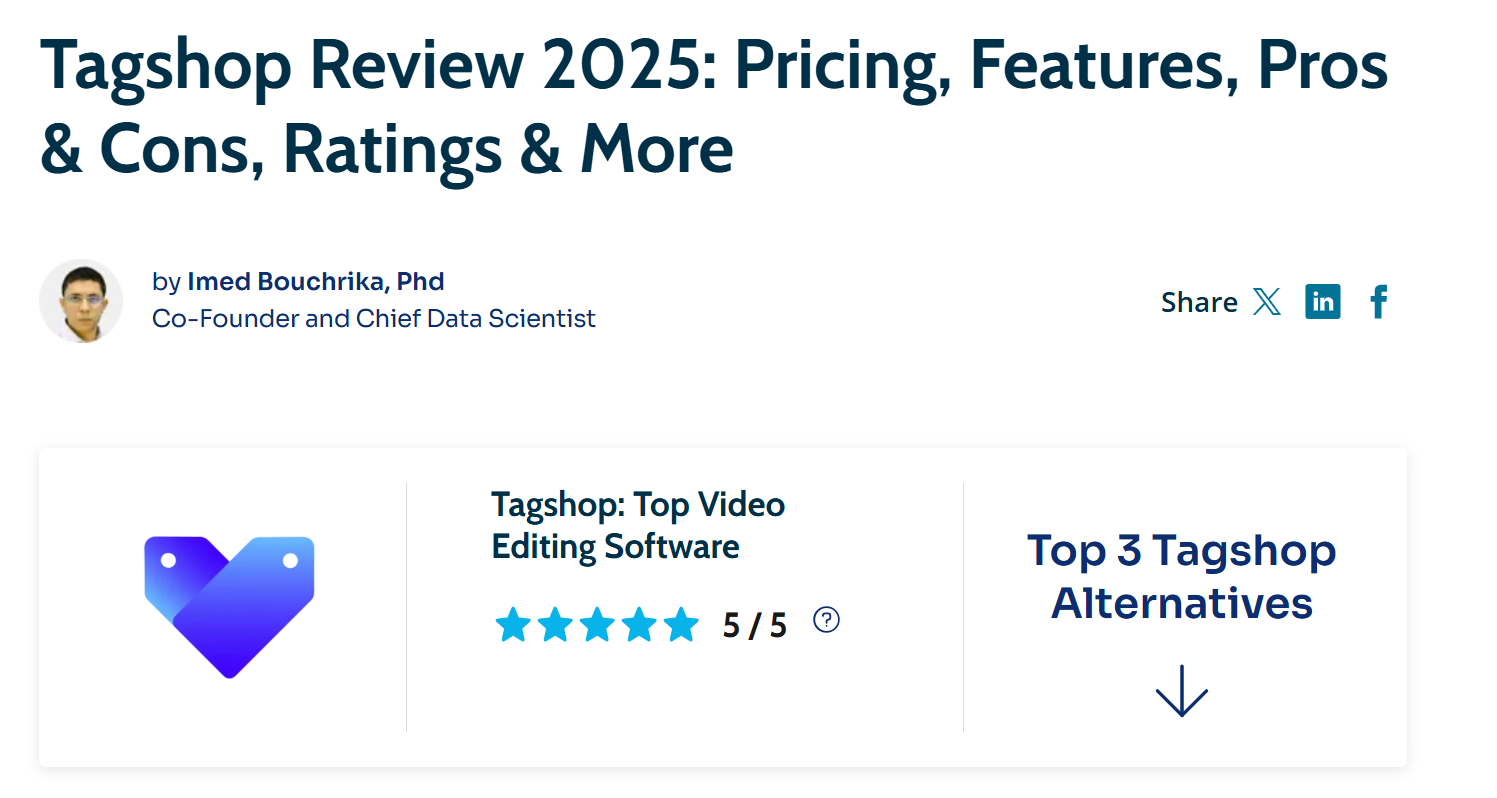Open author Imed Bouchrika's profile link
Viewport: 1497px width, 798px height.
(316, 282)
